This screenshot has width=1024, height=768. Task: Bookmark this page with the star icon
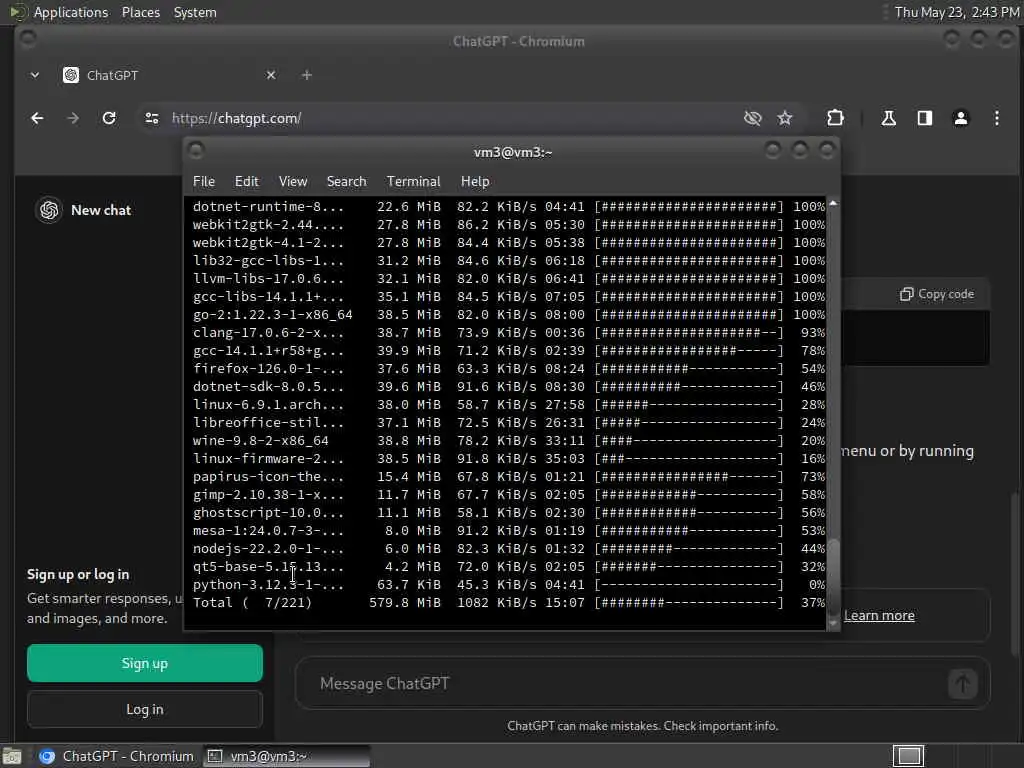(x=785, y=118)
